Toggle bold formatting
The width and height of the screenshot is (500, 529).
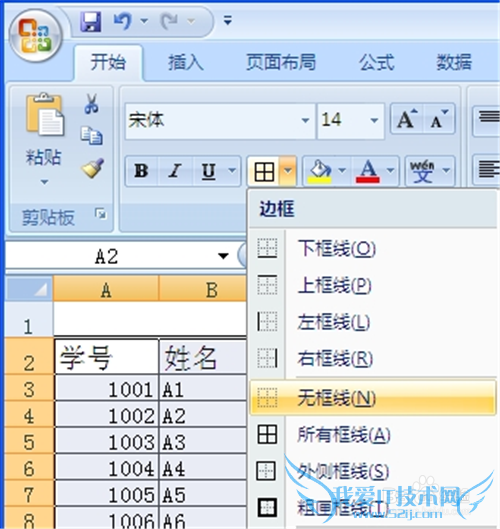click(141, 171)
